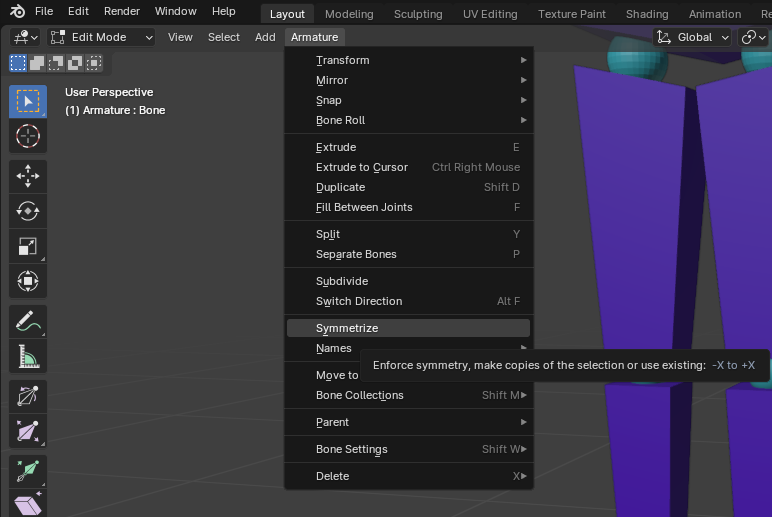Screen dimensions: 772x517
Task: Expand the Bone Collections submenu
Action: tap(409, 395)
